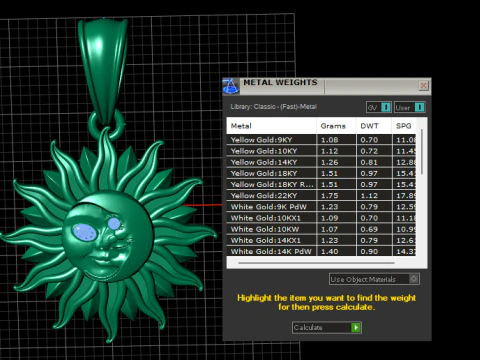The height and width of the screenshot is (360, 480).
Task: Select the Yellow Gold:10KY row
Action: (321, 151)
